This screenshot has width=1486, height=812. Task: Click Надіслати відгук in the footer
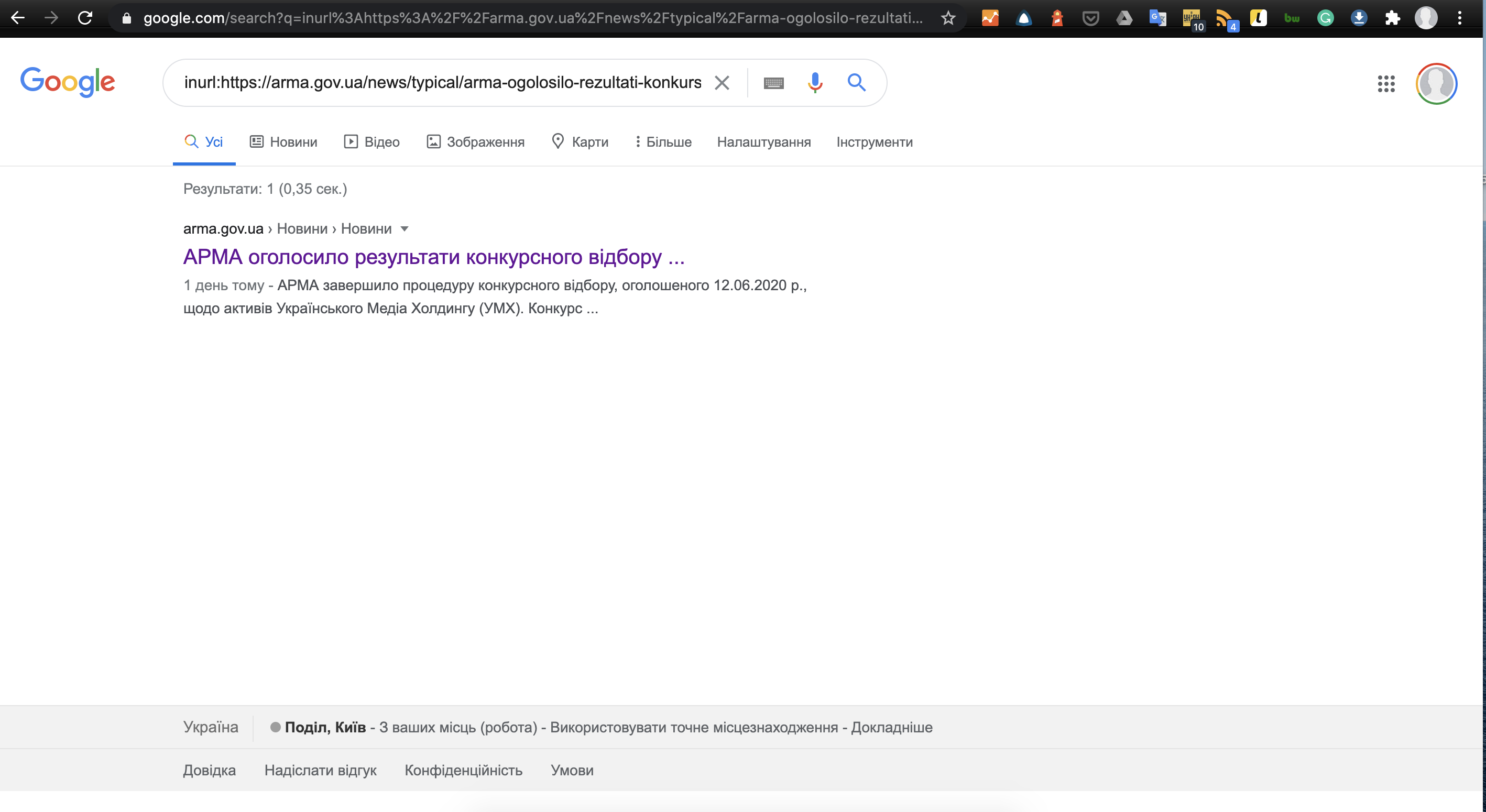tap(320, 770)
